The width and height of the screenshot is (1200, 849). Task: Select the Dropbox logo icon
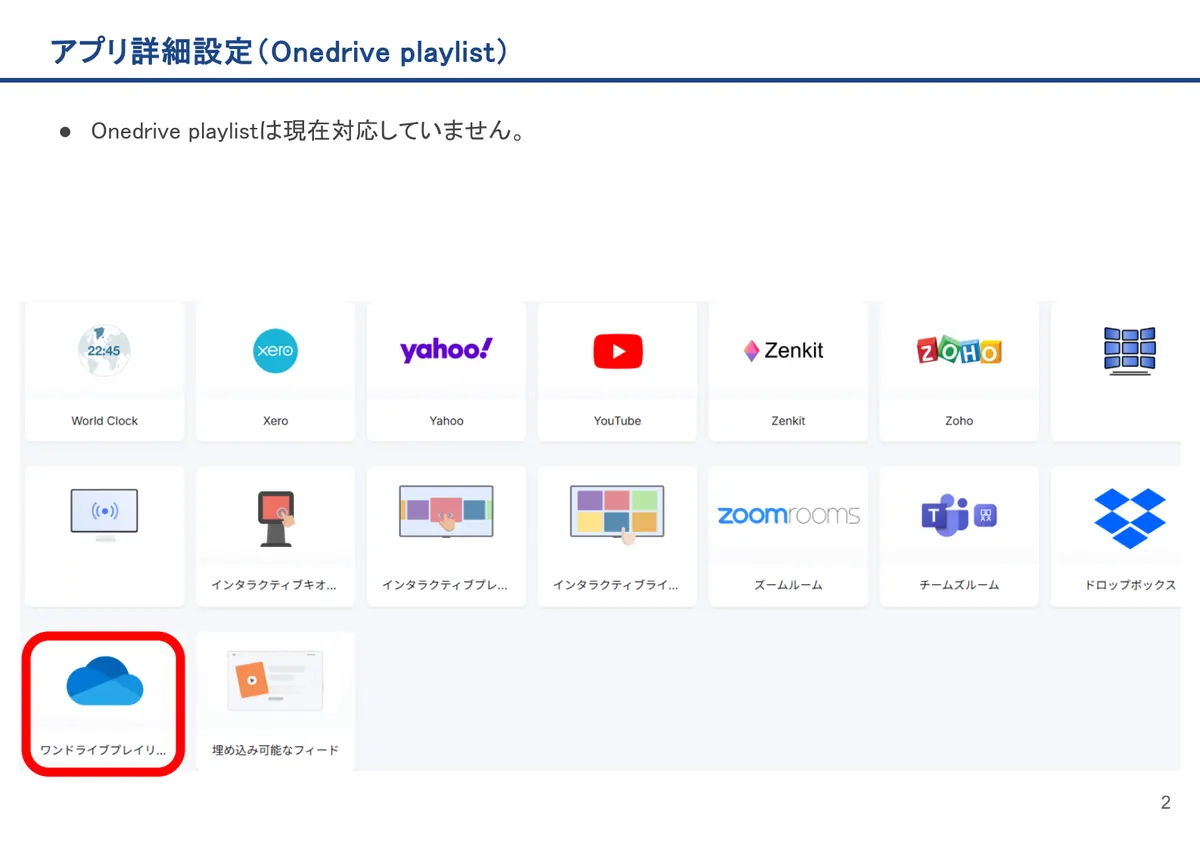point(1130,518)
